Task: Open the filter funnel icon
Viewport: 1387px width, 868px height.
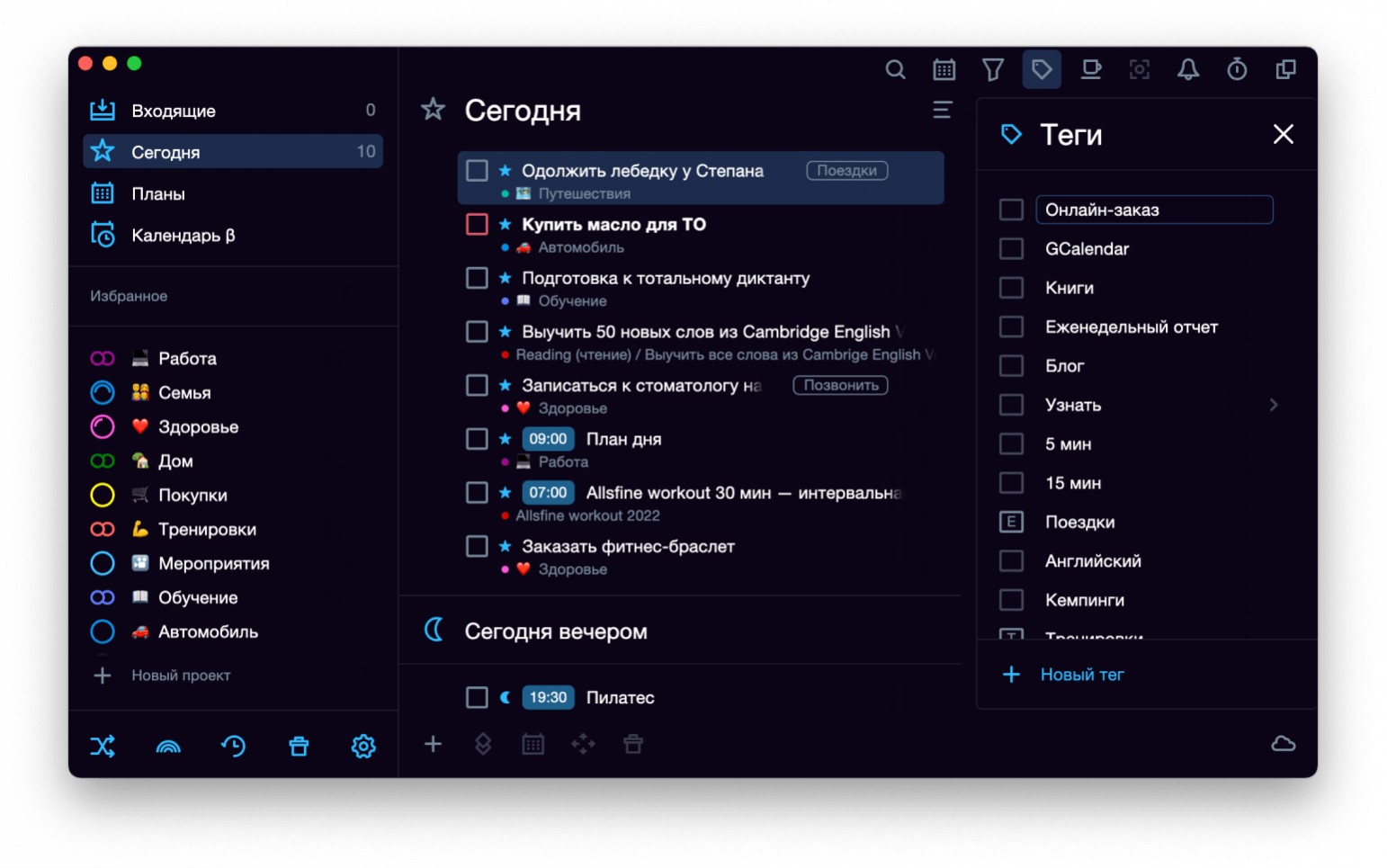Action: (992, 69)
